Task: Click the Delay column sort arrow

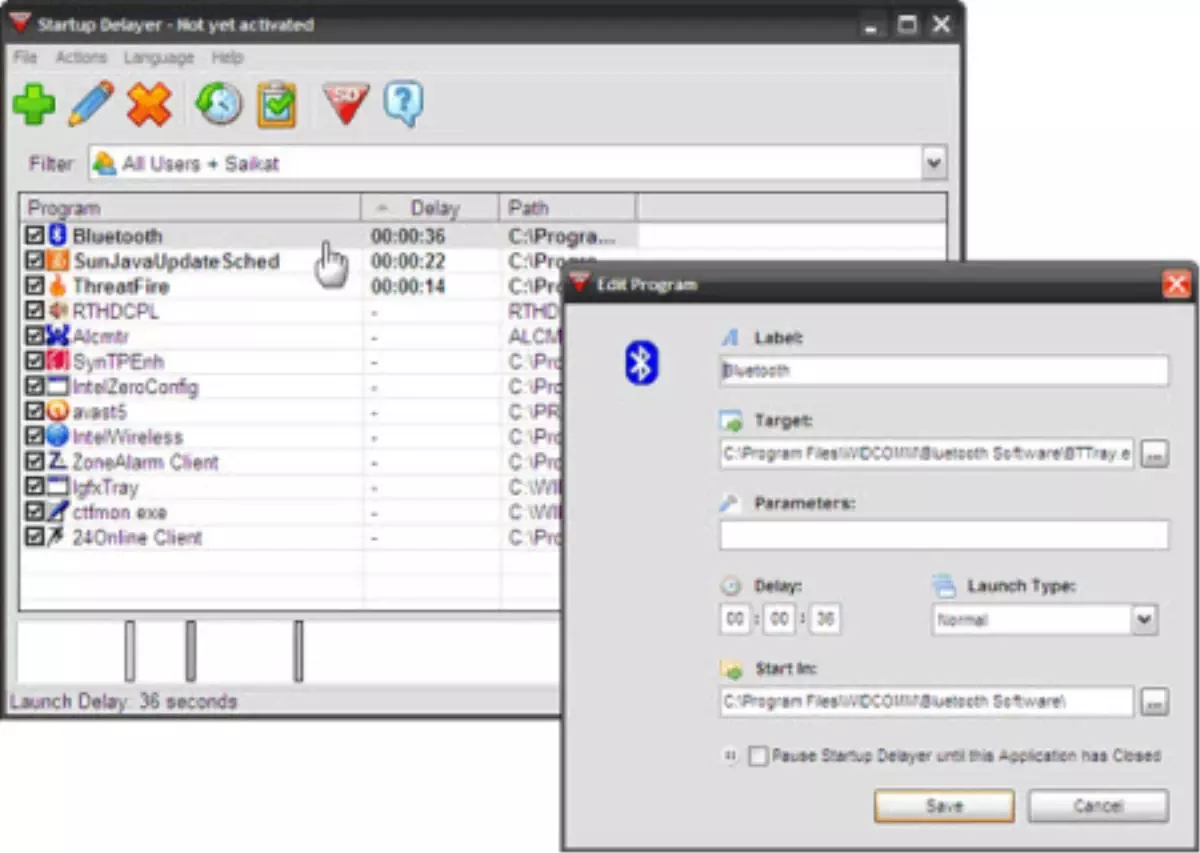Action: pos(381,207)
